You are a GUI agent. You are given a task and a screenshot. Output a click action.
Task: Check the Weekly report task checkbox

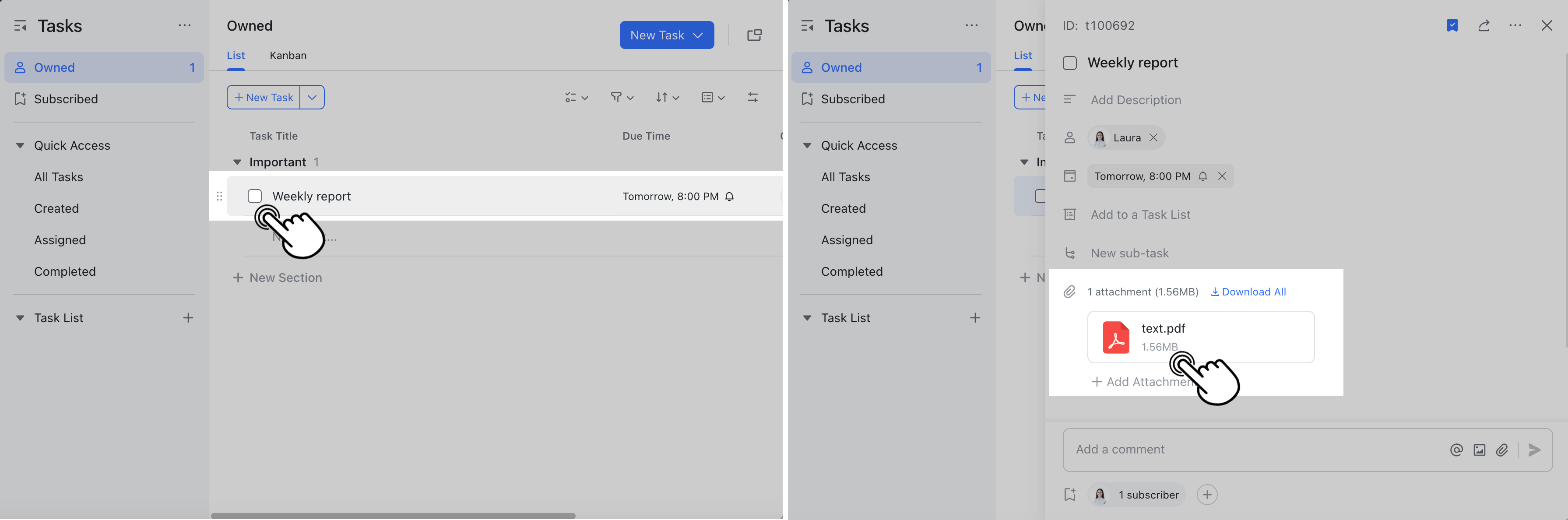click(x=255, y=196)
